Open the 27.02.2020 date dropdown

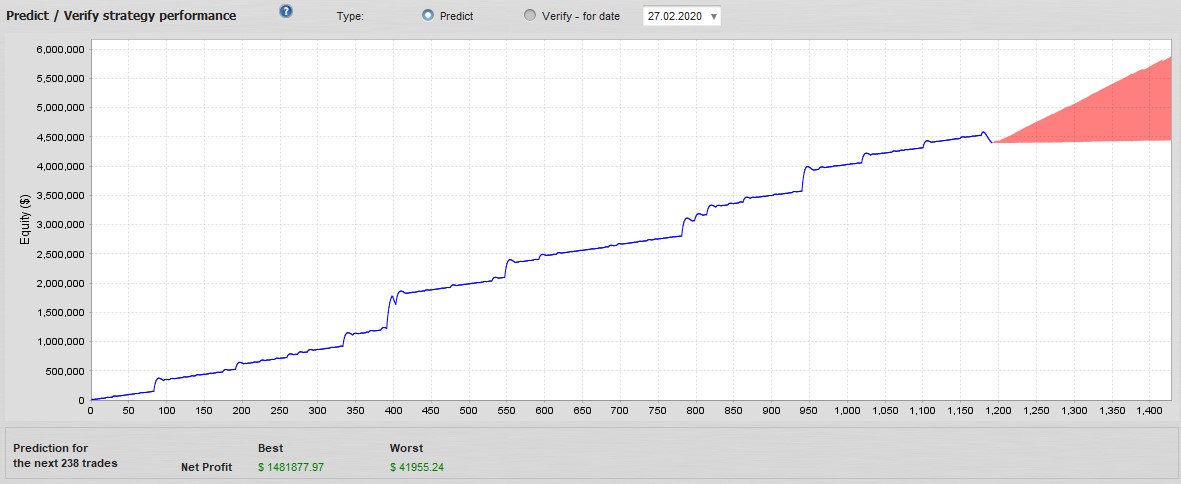(x=682, y=15)
